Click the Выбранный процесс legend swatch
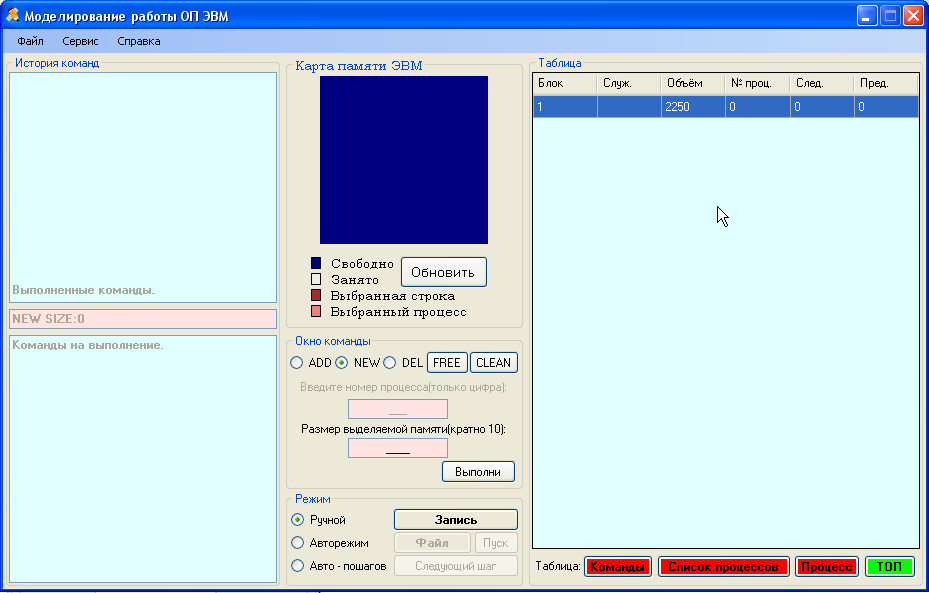Image resolution: width=929 pixels, height=593 pixels. tap(316, 311)
